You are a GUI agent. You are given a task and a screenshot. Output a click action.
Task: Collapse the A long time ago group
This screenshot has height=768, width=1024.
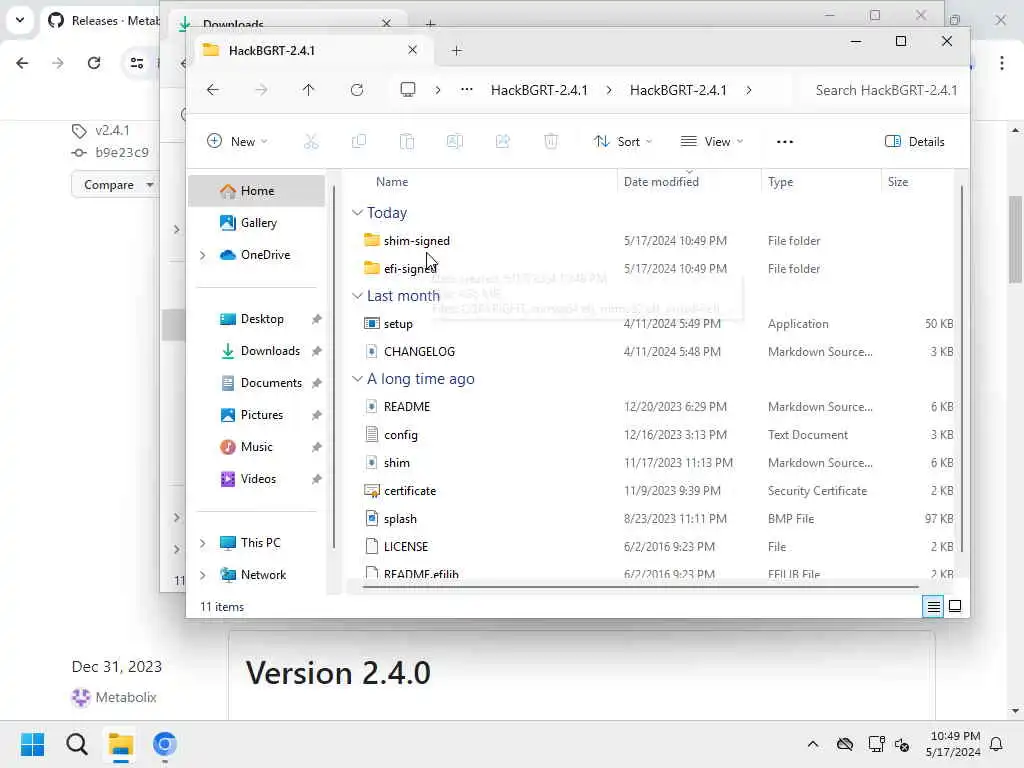[357, 379]
